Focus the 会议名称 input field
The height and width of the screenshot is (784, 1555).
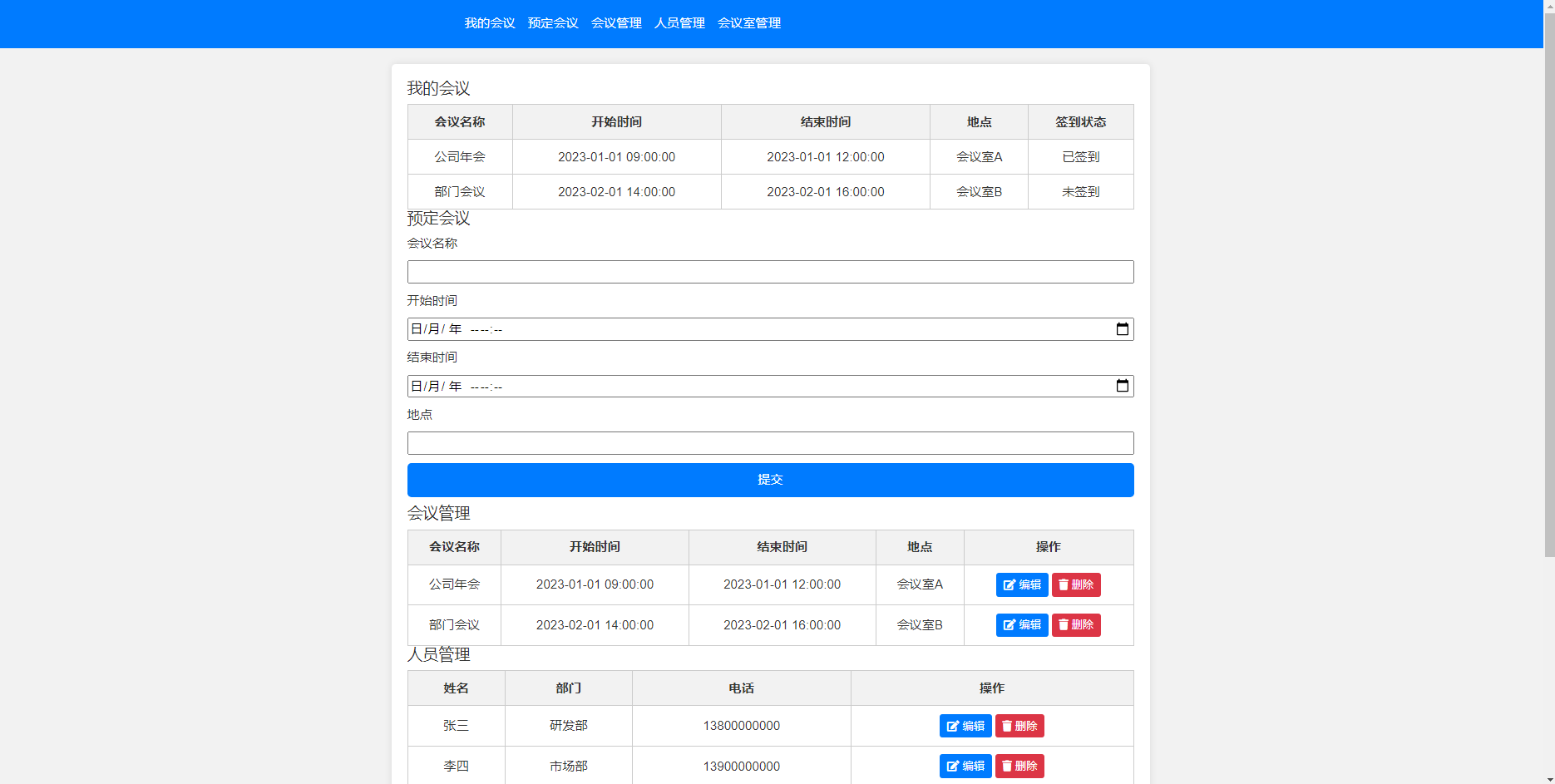tap(770, 272)
